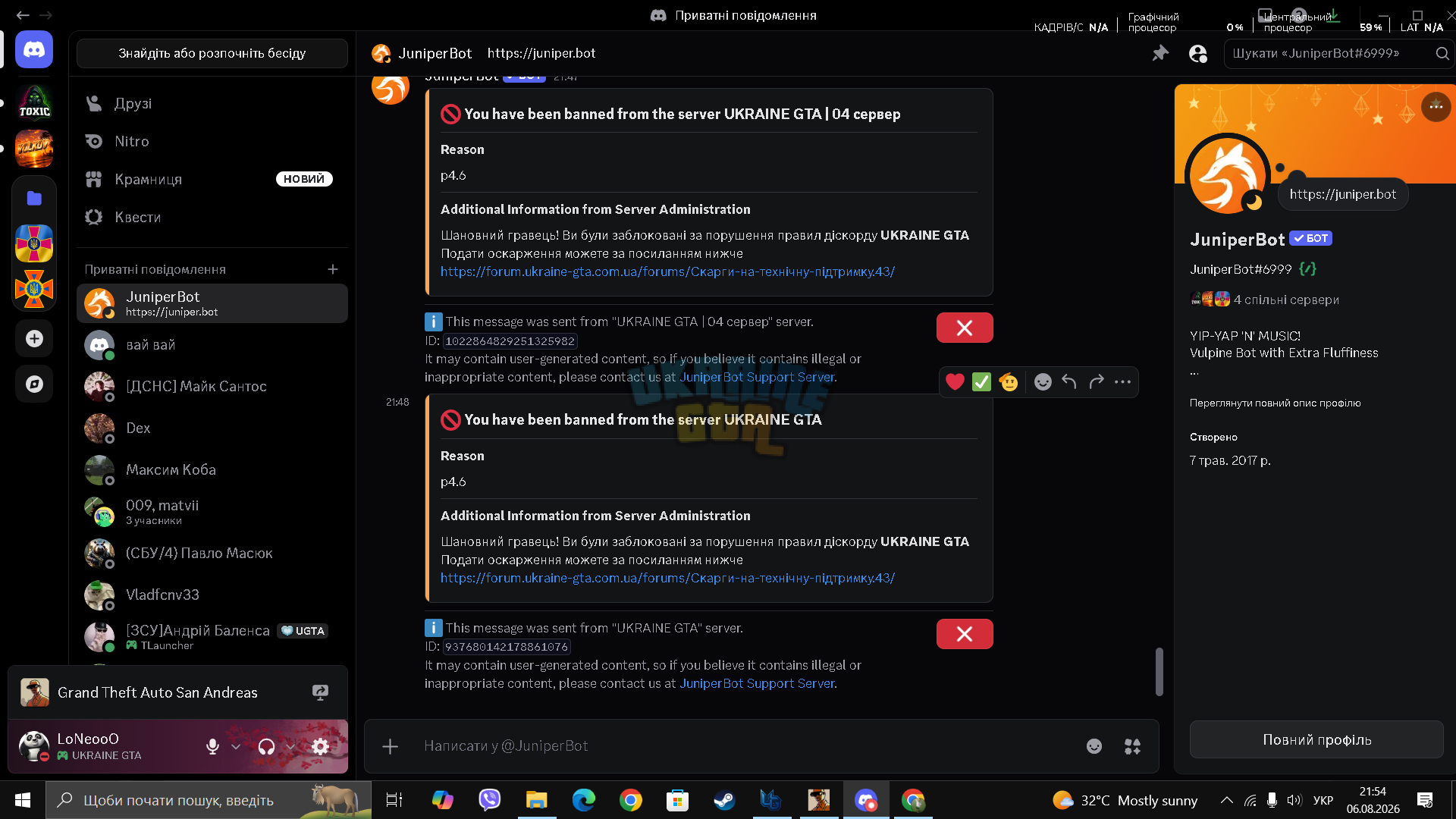This screenshot has width=1456, height=819.
Task: Open pinned messages pin icon
Action: point(1160,53)
